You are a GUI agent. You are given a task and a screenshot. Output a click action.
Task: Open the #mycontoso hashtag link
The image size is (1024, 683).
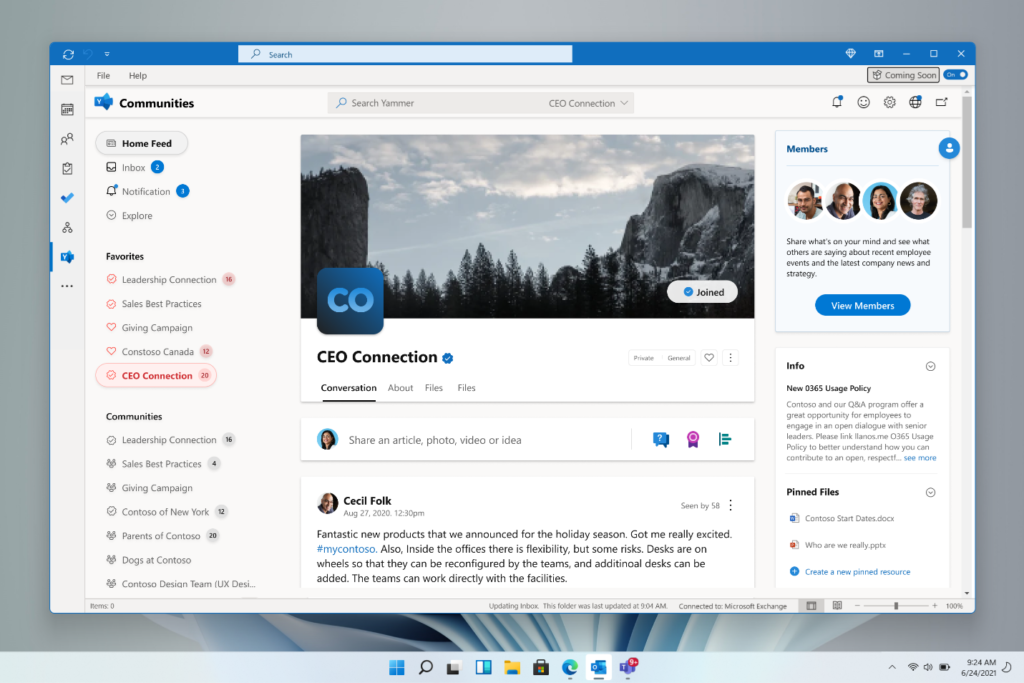pyautogui.click(x=346, y=548)
